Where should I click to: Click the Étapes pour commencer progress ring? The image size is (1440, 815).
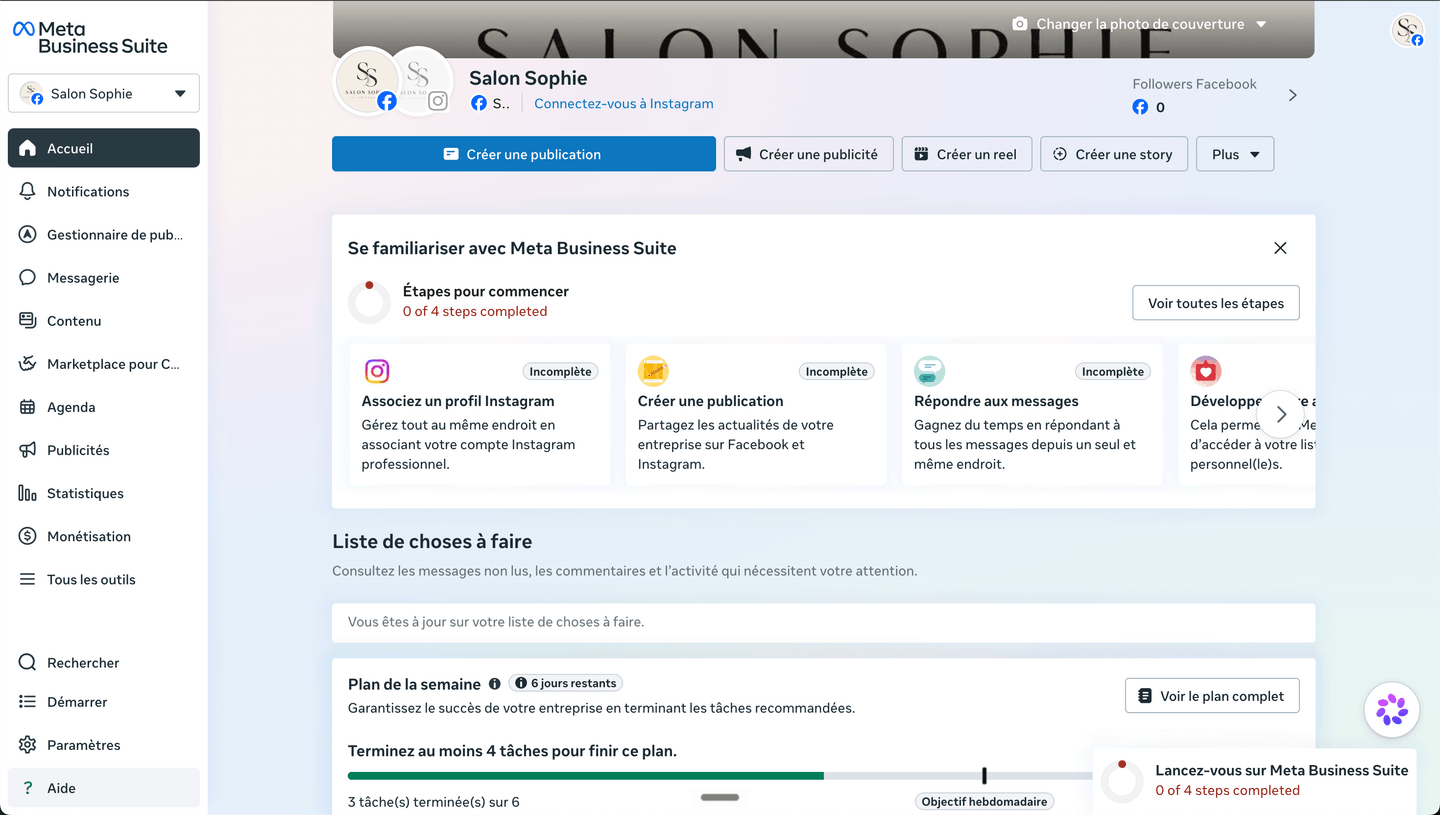point(369,302)
